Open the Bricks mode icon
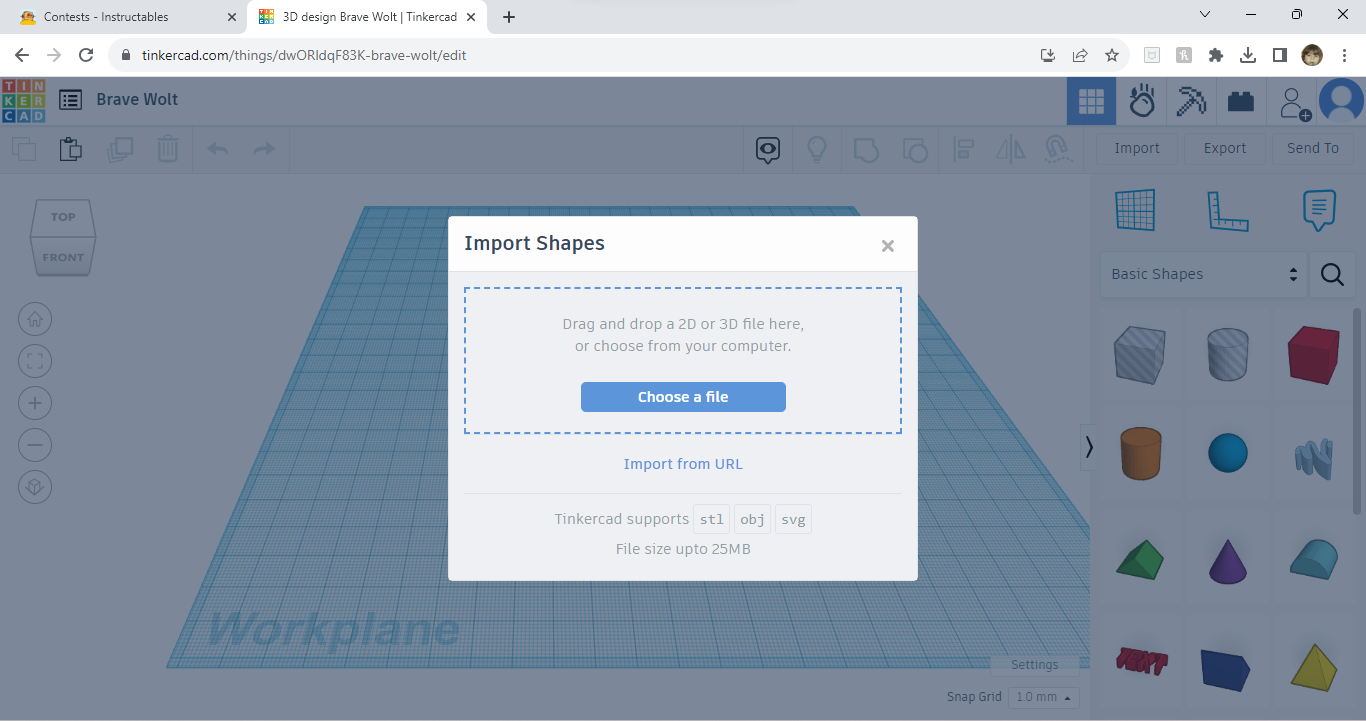This screenshot has height=721, width=1366. [1241, 101]
